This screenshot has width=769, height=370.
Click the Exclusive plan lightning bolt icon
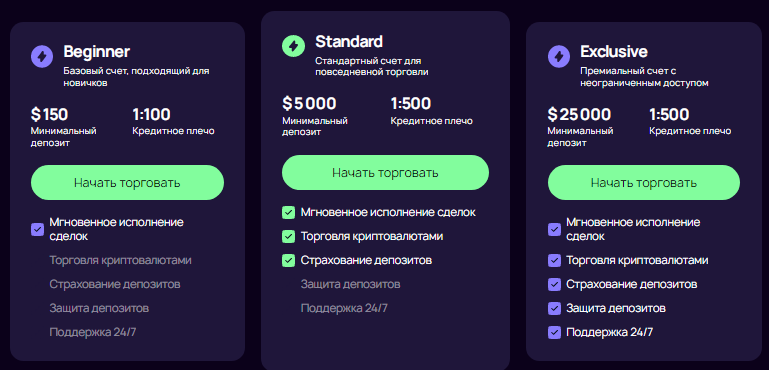tap(559, 56)
